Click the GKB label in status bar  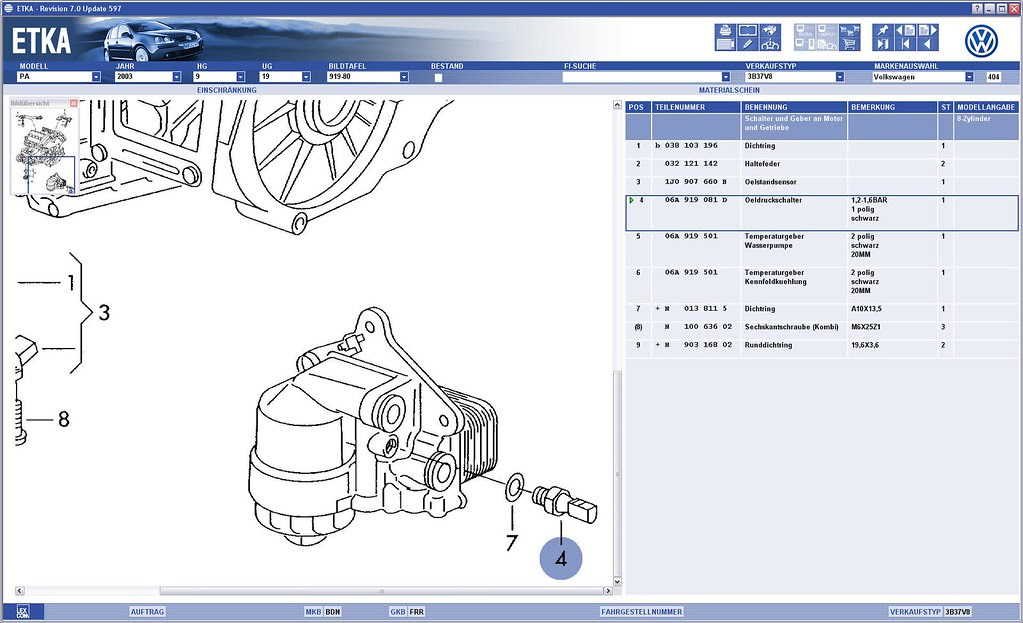(x=397, y=611)
